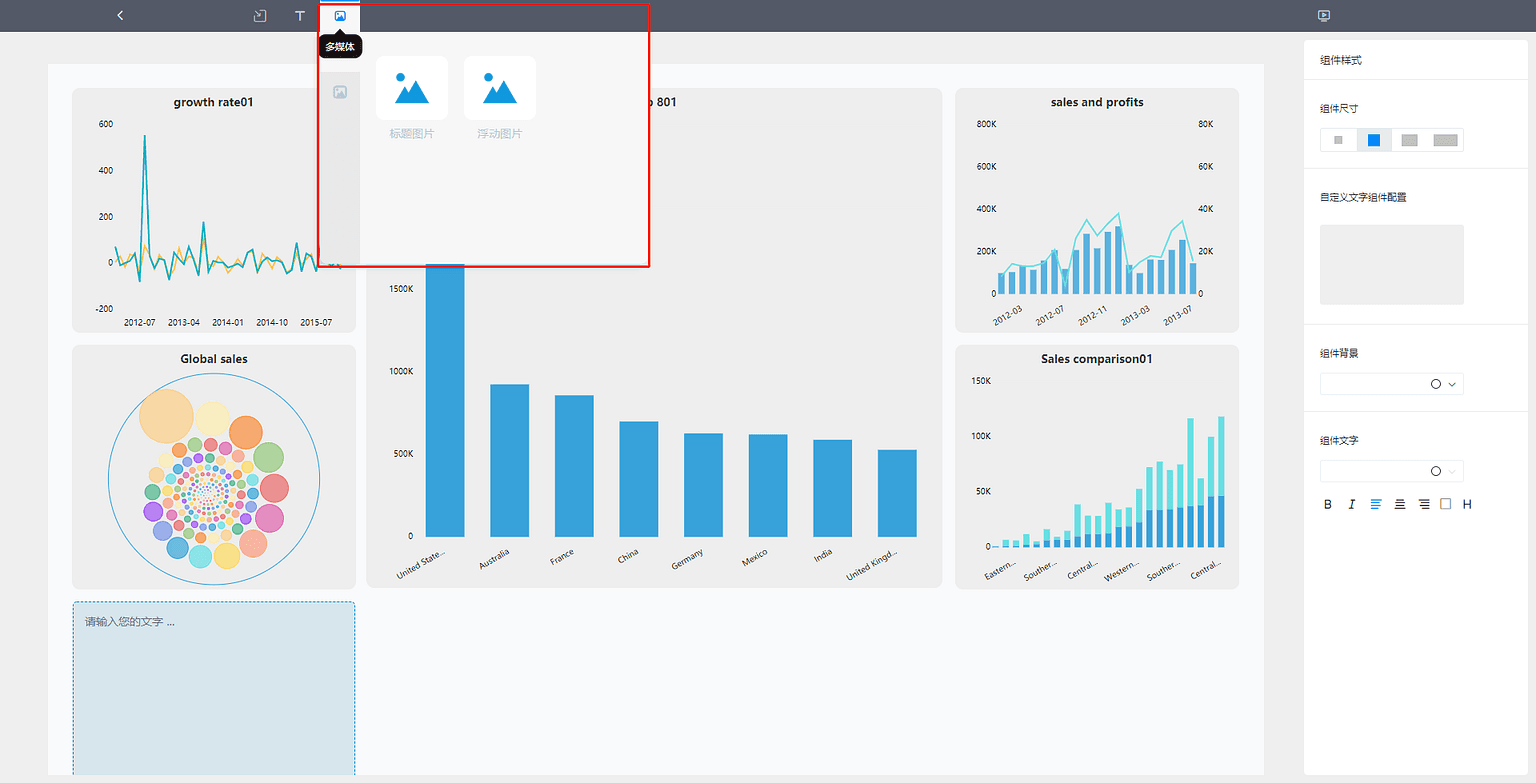Click the Germany bar in center chart
Screen dimensions: 1536x783
[703, 485]
